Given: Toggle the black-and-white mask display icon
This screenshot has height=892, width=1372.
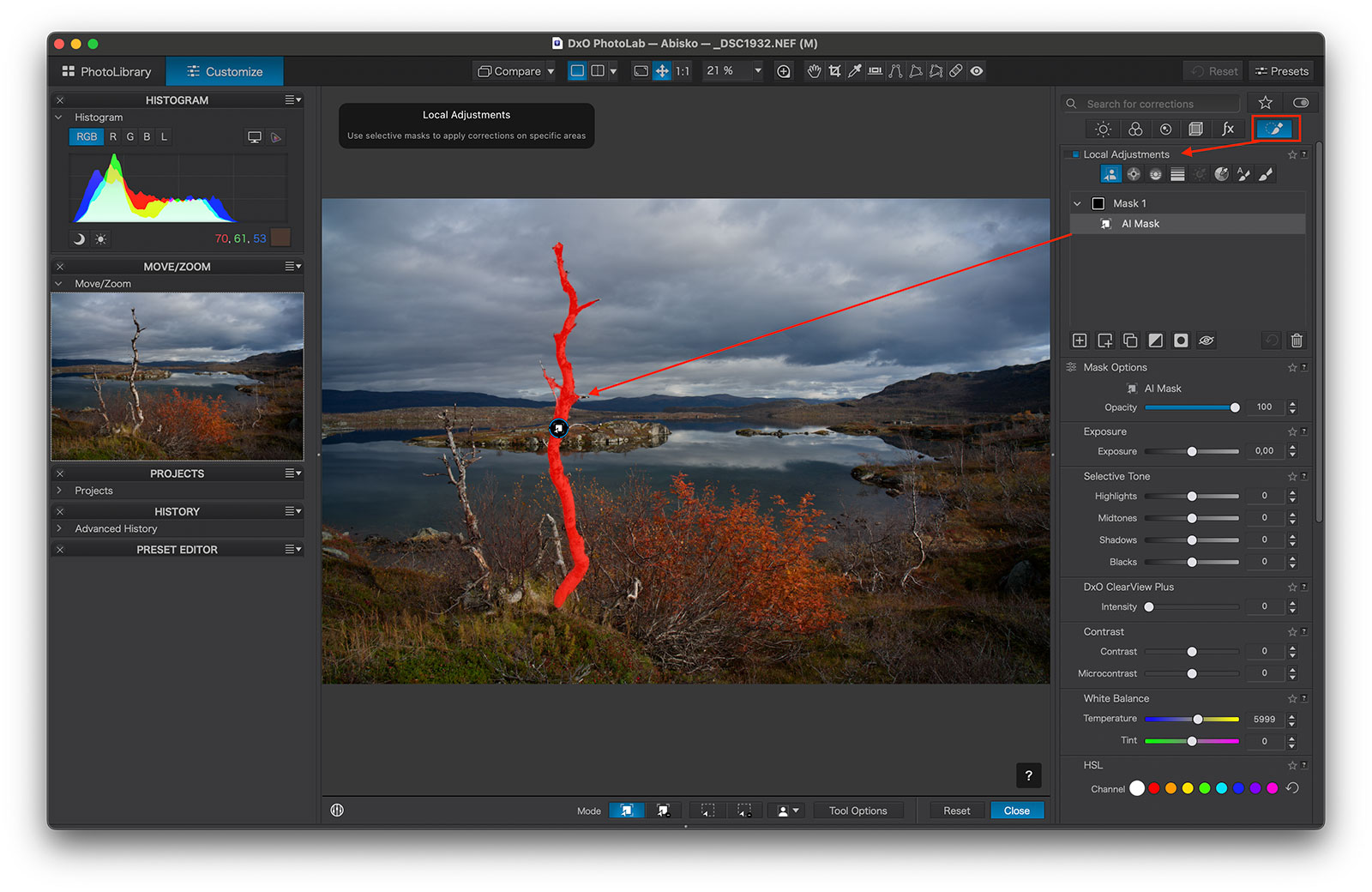Looking at the screenshot, I should [x=1181, y=341].
